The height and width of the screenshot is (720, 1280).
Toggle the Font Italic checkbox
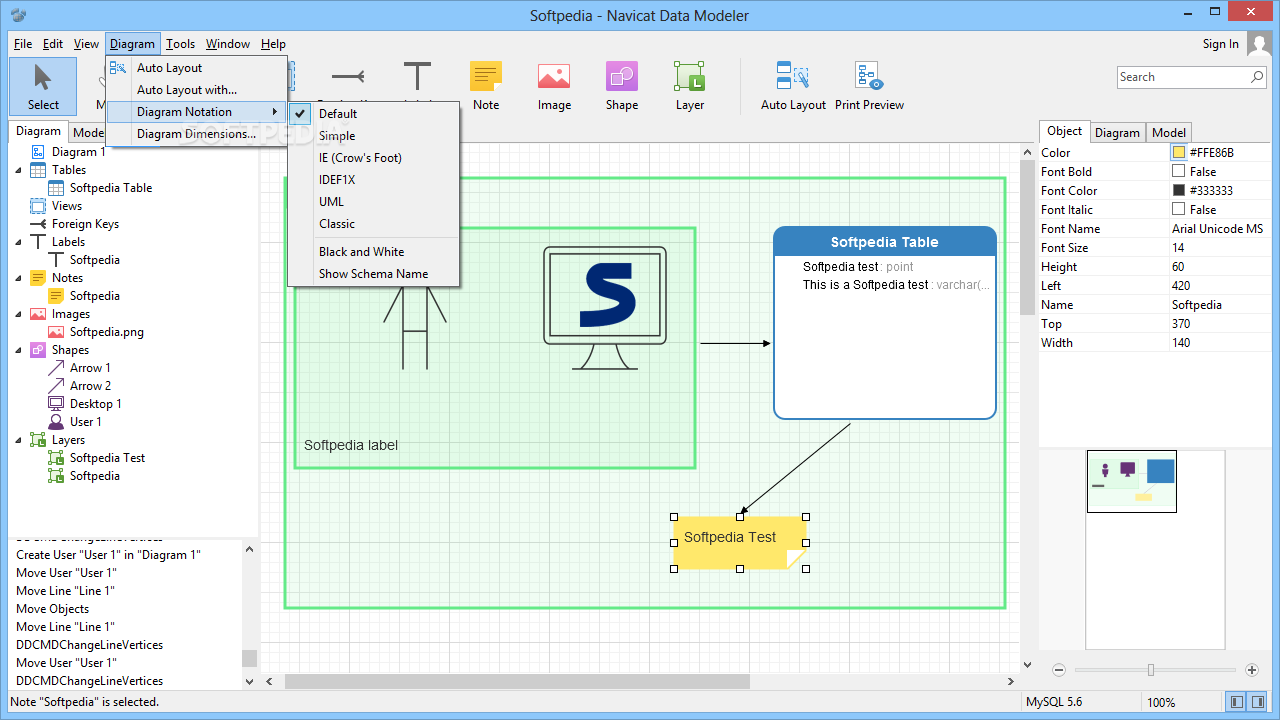click(x=1178, y=210)
